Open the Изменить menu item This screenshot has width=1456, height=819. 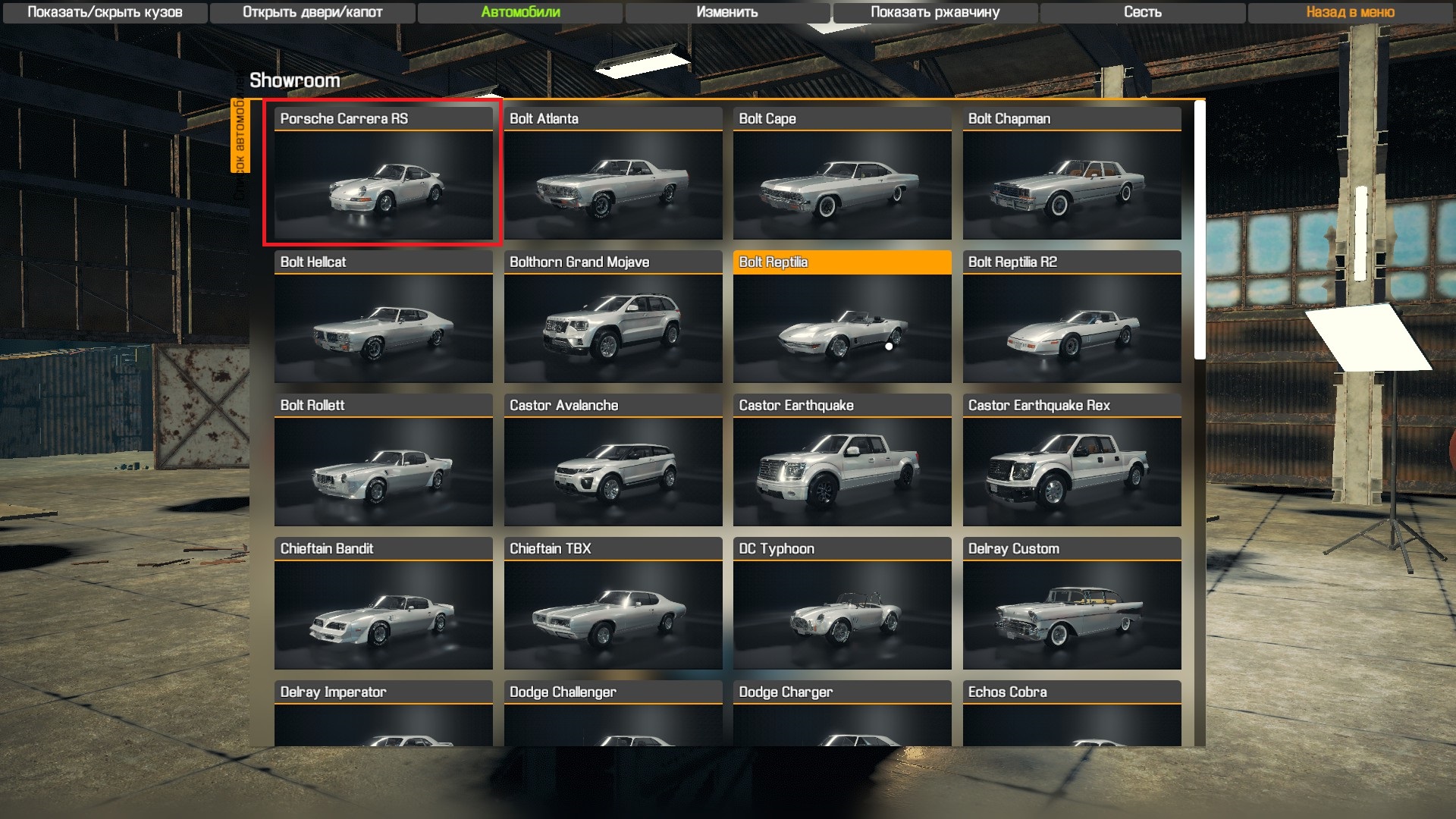point(727,12)
